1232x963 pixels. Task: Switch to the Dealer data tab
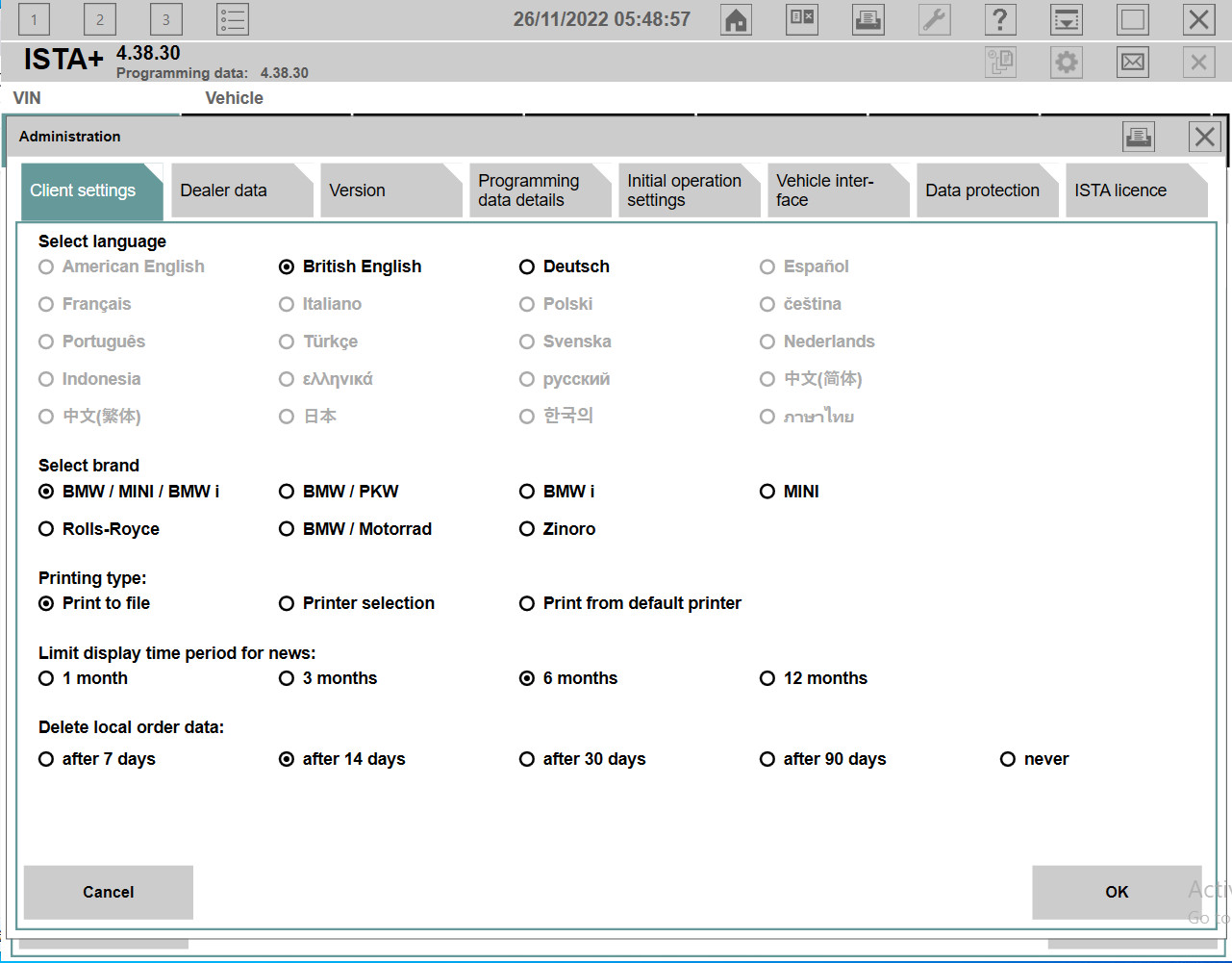(243, 190)
